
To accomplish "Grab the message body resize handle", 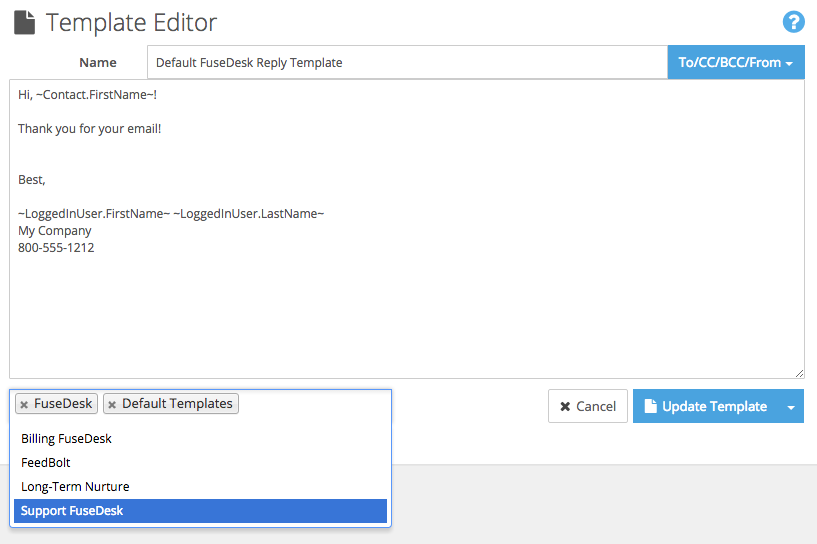I will tap(798, 372).
